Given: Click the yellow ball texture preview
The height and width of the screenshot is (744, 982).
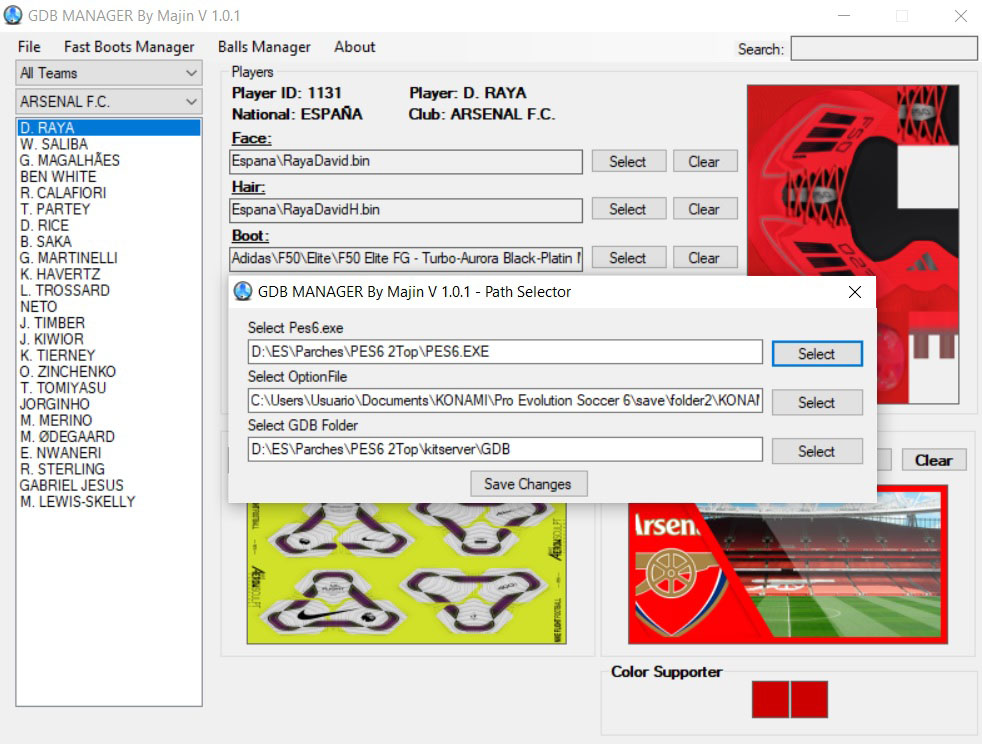Looking at the screenshot, I should pyautogui.click(x=406, y=573).
